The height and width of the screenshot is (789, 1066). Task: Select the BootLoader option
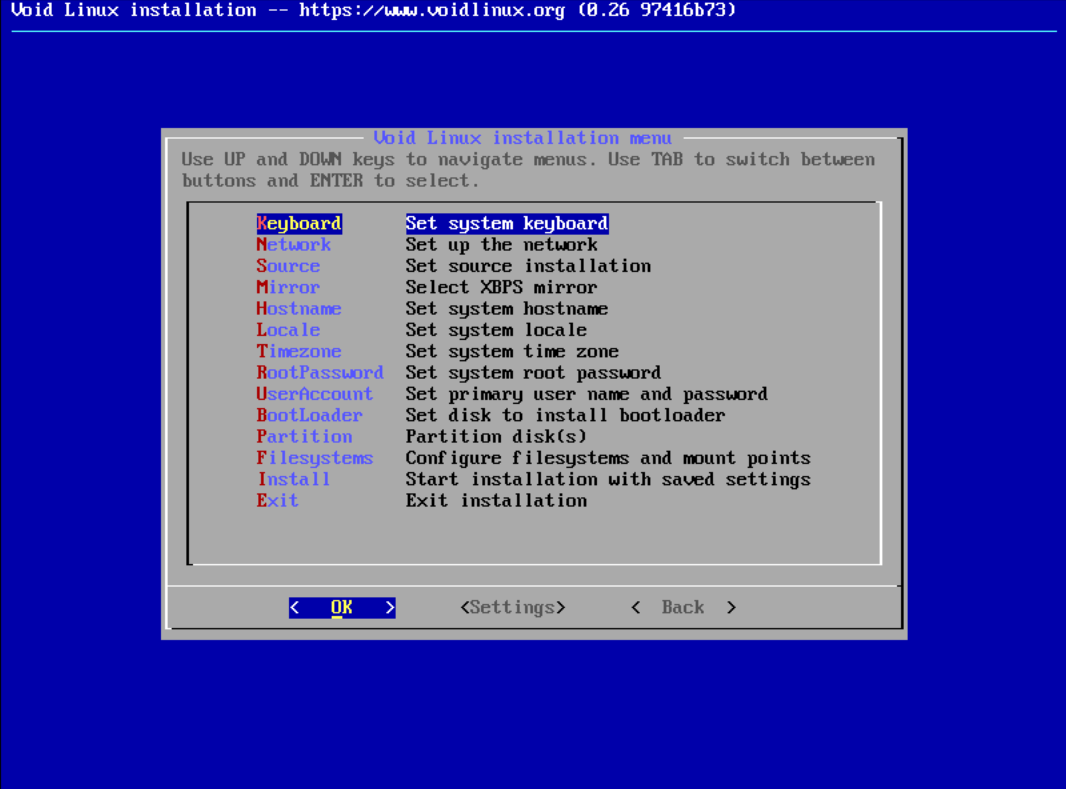tap(309, 415)
